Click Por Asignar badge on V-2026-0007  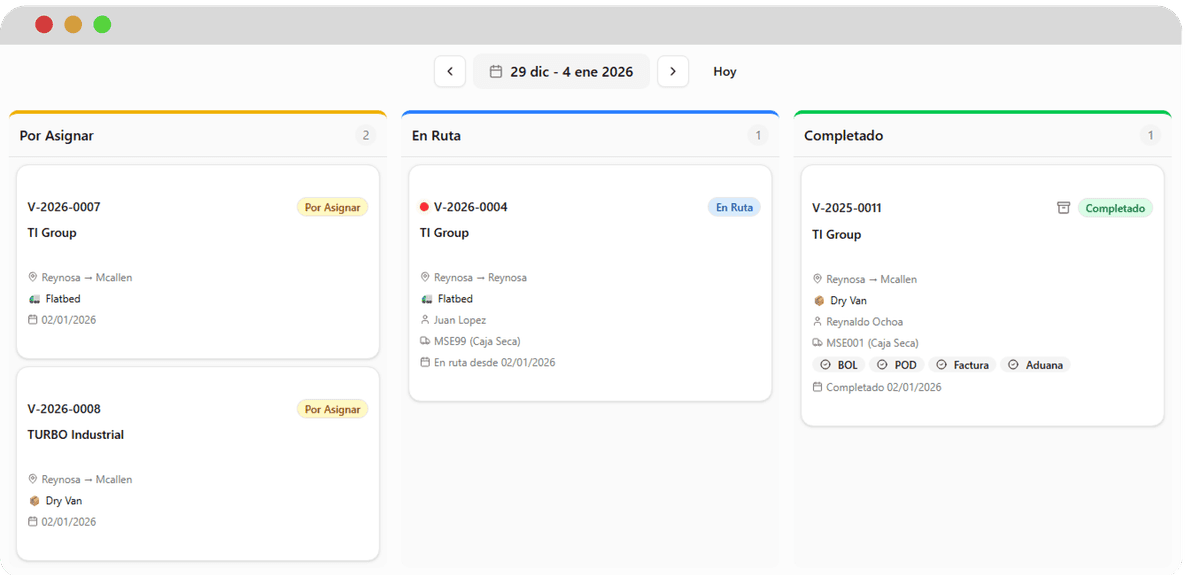tap(332, 207)
